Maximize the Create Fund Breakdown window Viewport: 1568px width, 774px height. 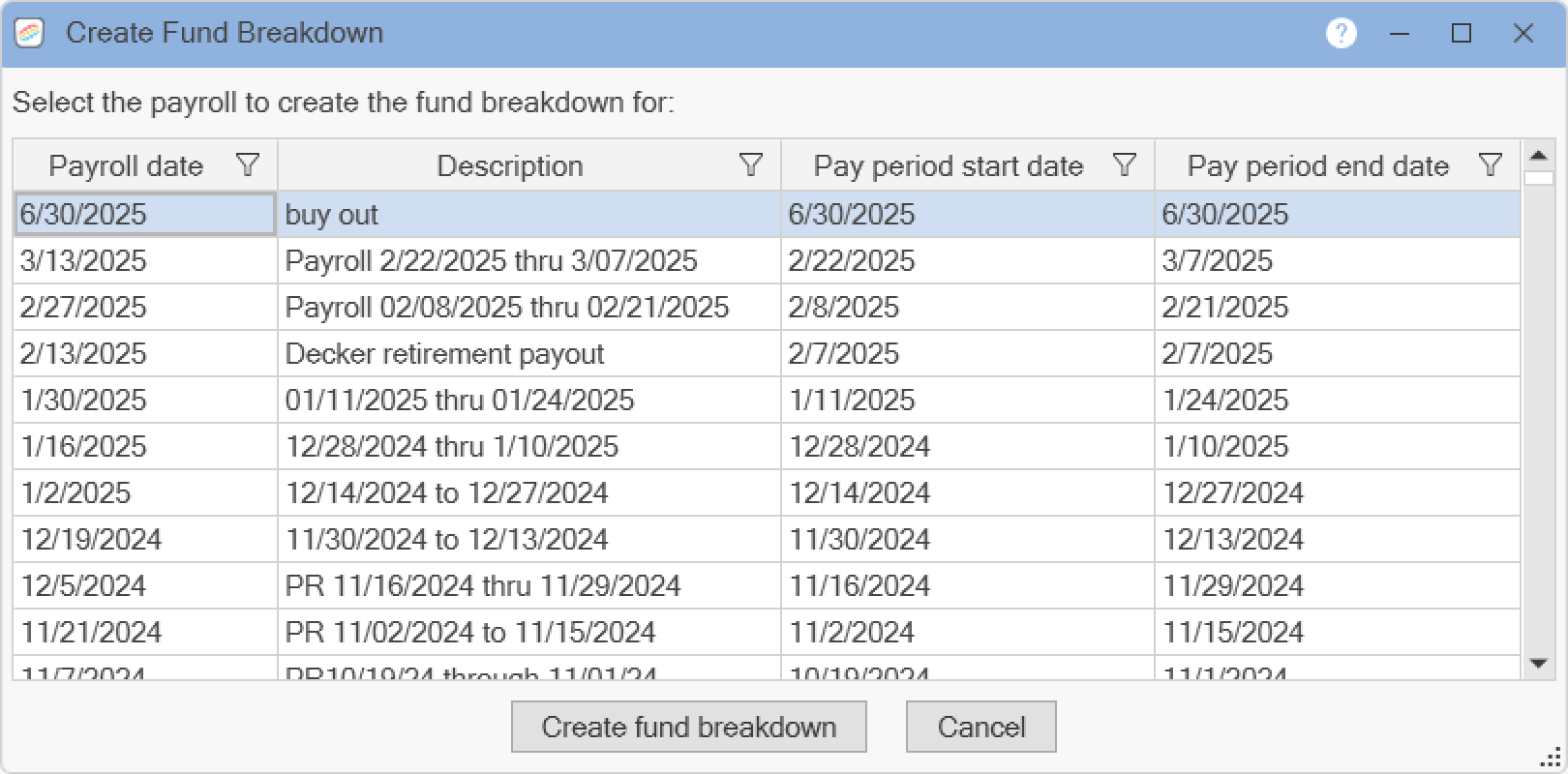[x=1462, y=34]
